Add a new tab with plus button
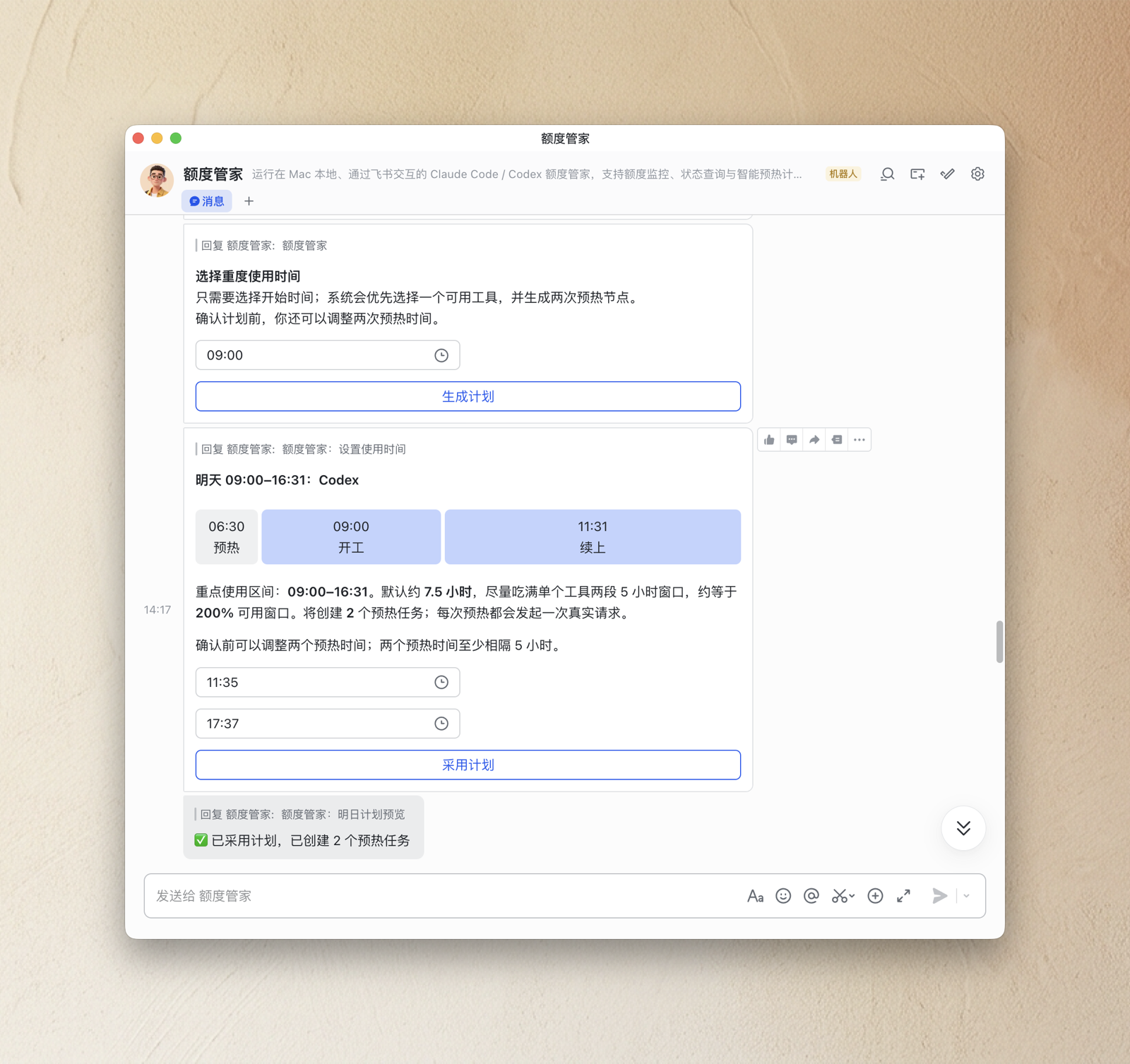Image resolution: width=1130 pixels, height=1064 pixels. [x=249, y=201]
